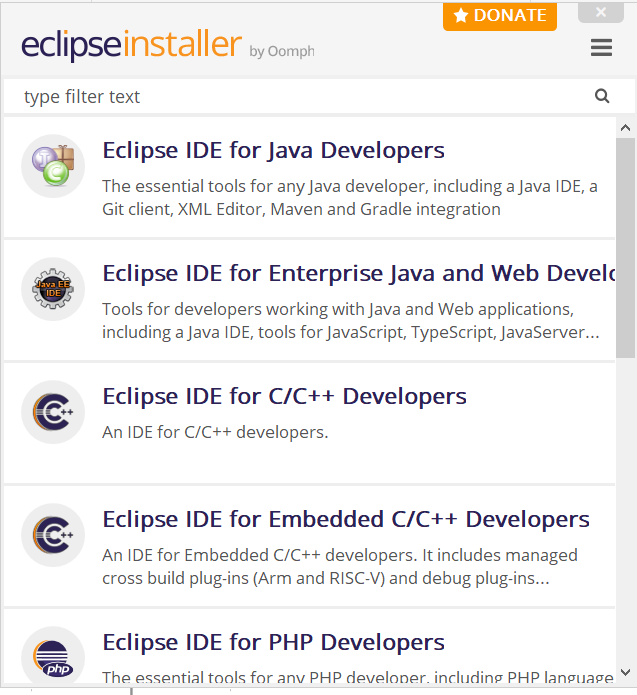Select Eclipse IDE for PHP Developers

(x=309, y=647)
